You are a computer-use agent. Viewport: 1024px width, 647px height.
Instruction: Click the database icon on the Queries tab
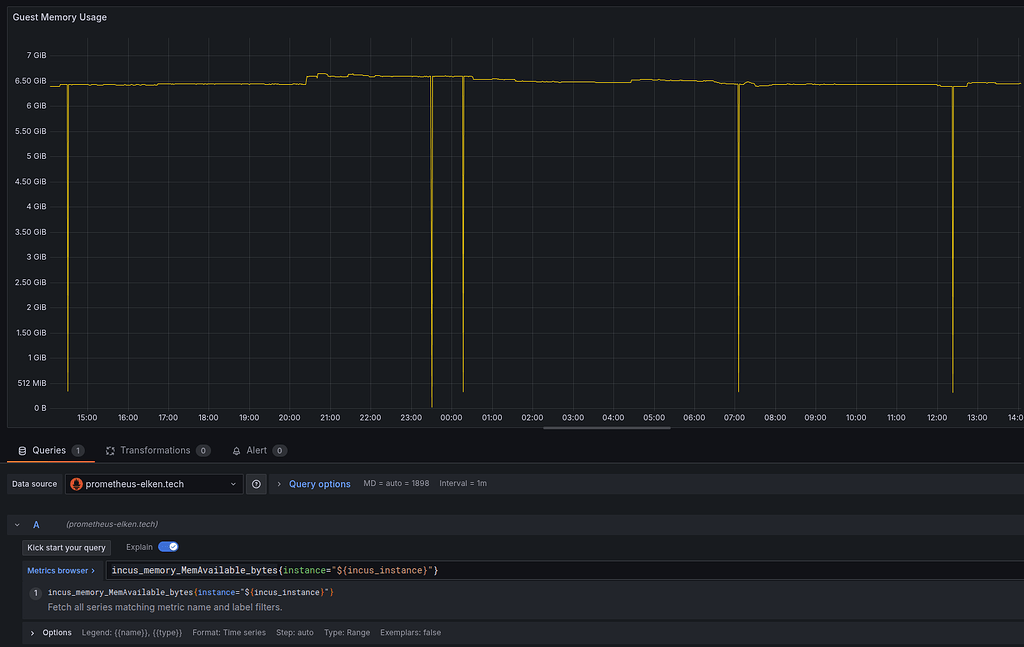point(22,450)
